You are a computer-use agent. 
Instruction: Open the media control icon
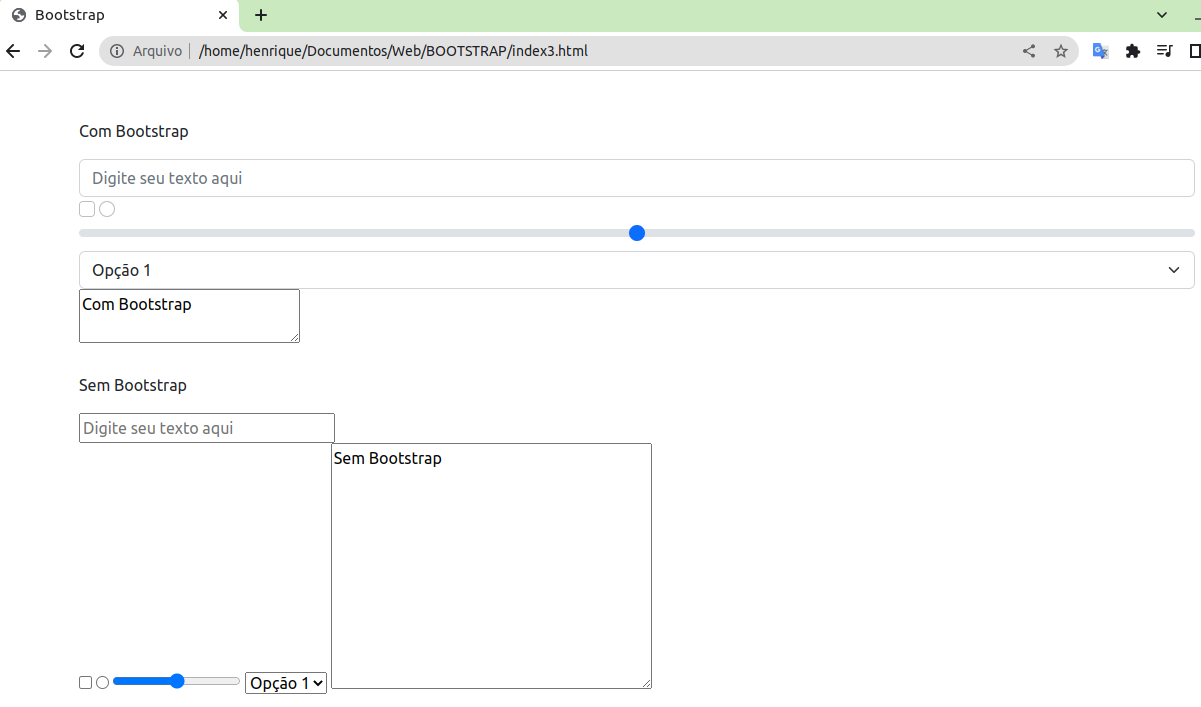coord(1165,51)
